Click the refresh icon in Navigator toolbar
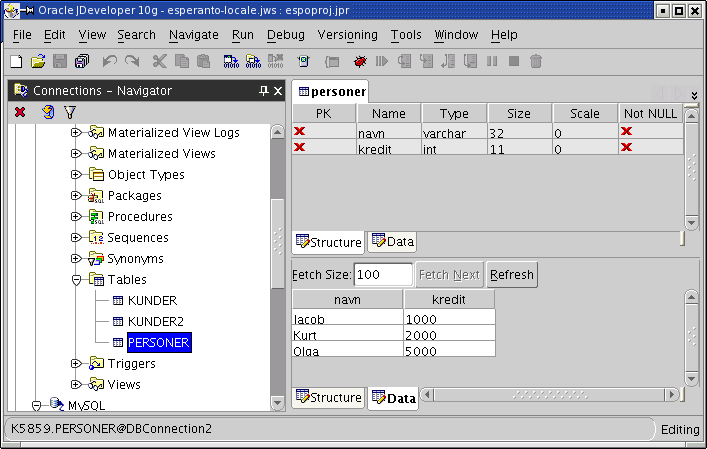 tap(46, 112)
